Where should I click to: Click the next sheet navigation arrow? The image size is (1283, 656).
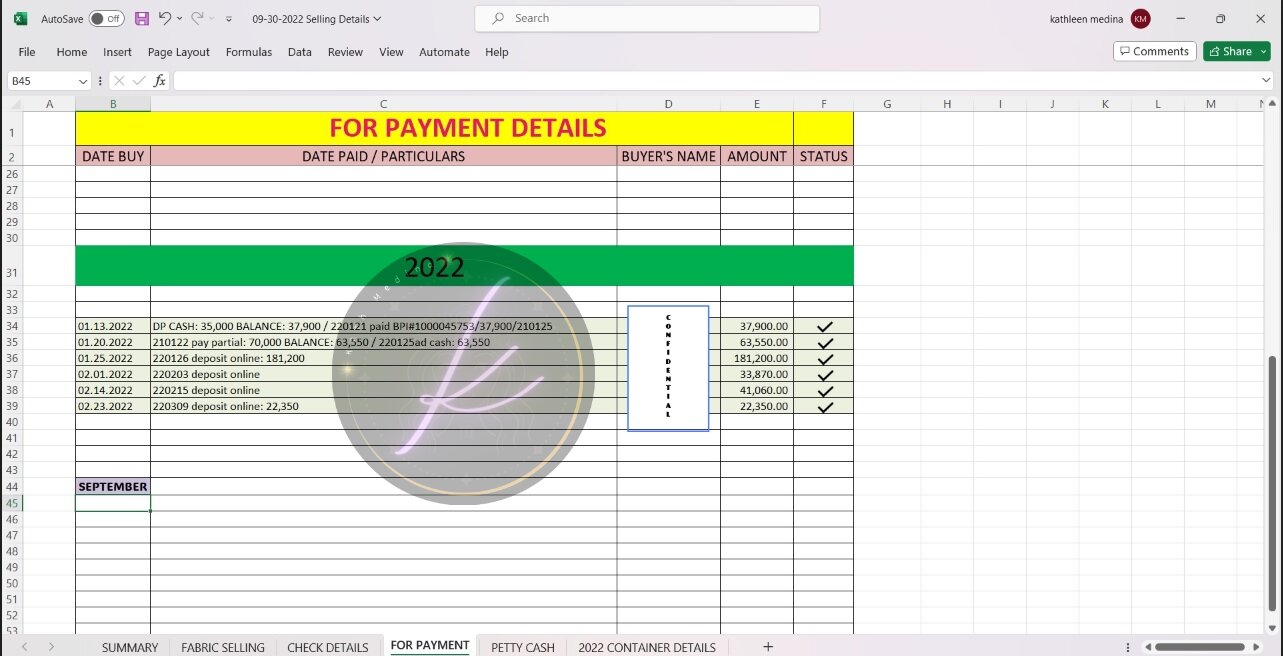click(51, 647)
